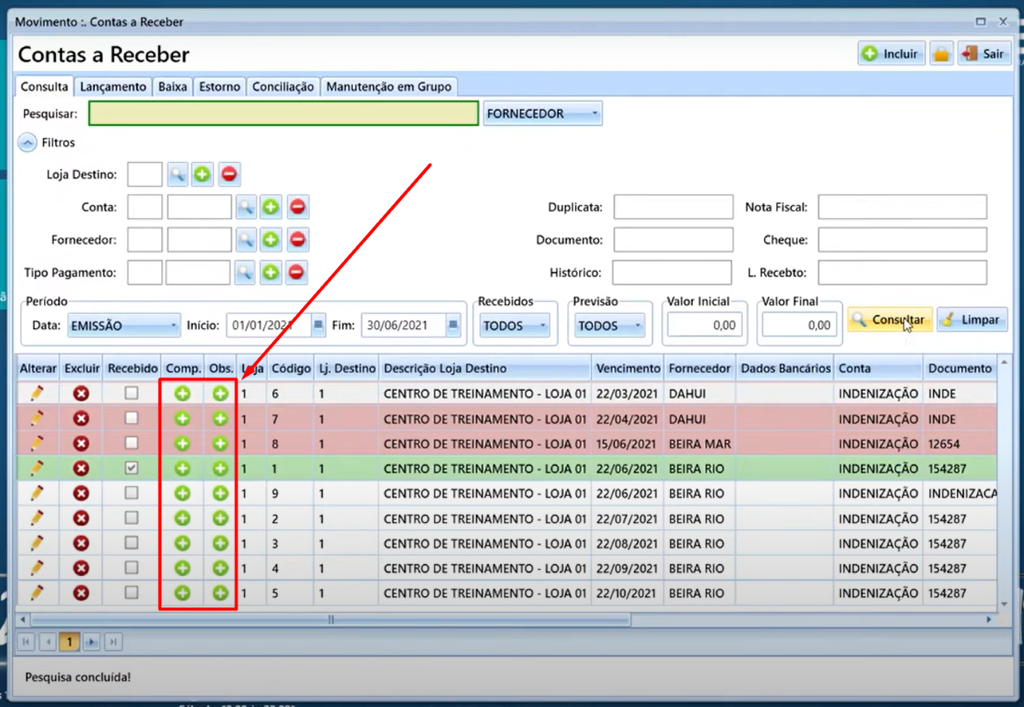Click the grid's vertical scrollbar down arrow
The height and width of the screenshot is (707, 1024).
[1004, 604]
